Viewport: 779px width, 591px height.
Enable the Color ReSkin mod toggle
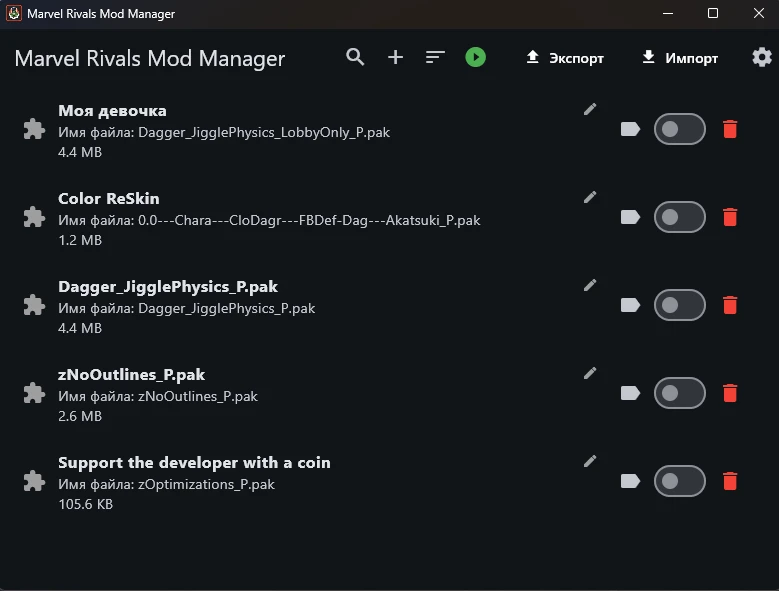tap(679, 217)
